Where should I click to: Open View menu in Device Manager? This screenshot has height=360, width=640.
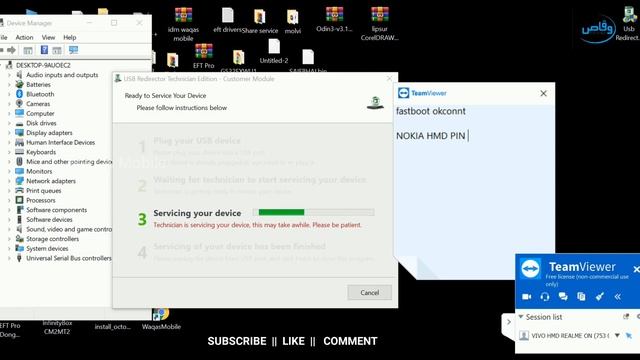(48, 37)
